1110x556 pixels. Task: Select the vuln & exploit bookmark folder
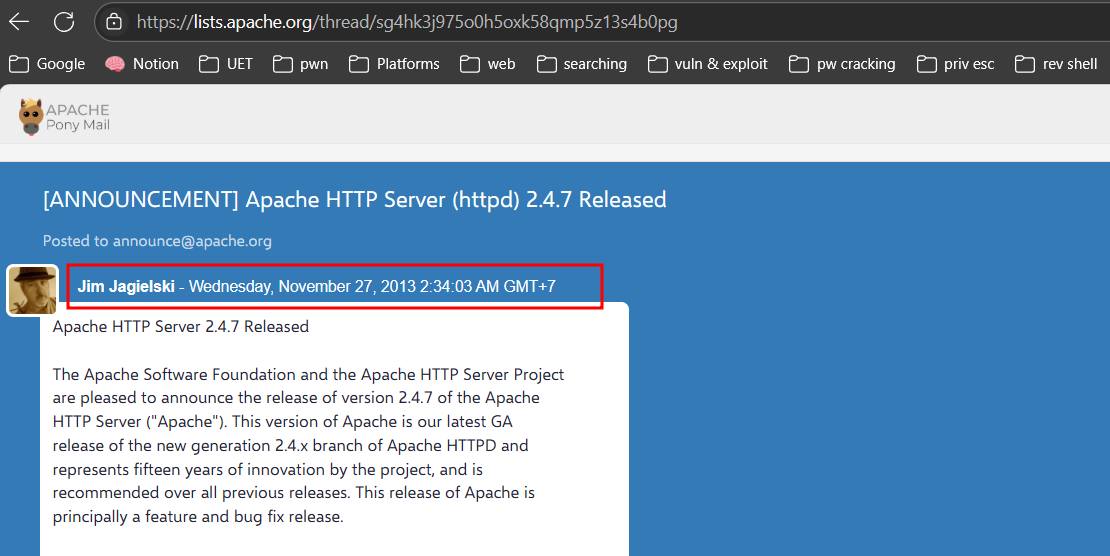click(708, 64)
